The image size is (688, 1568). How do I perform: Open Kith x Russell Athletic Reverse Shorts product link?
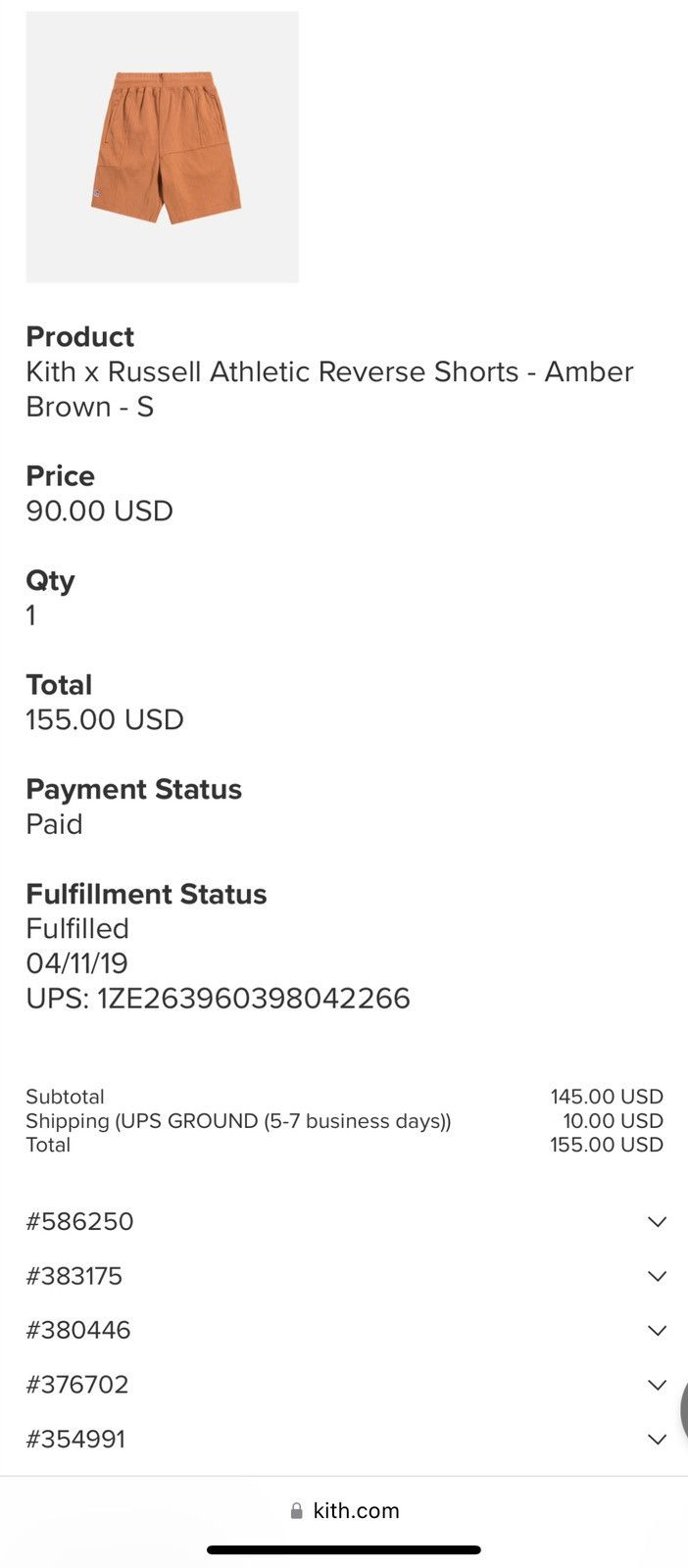tap(329, 389)
